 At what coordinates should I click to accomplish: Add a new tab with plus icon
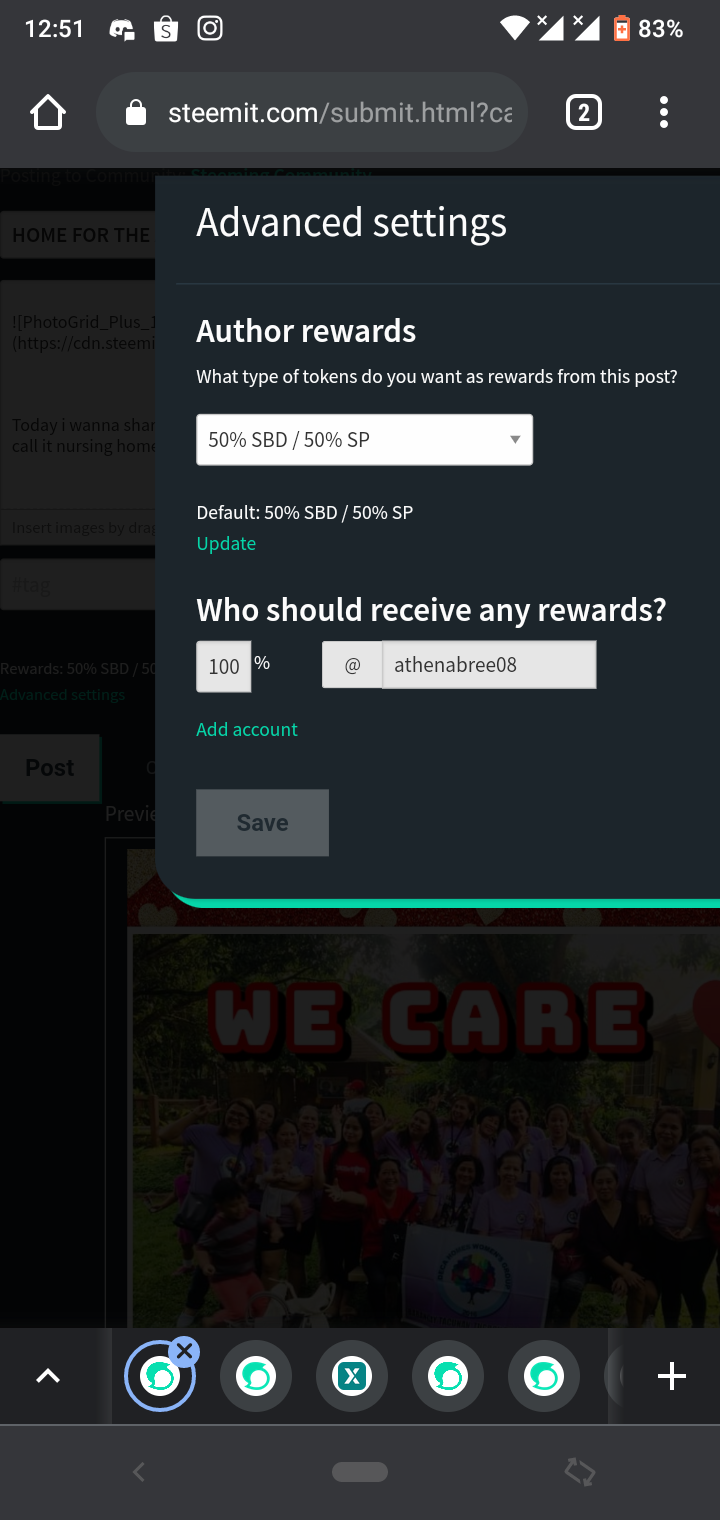coord(672,1377)
